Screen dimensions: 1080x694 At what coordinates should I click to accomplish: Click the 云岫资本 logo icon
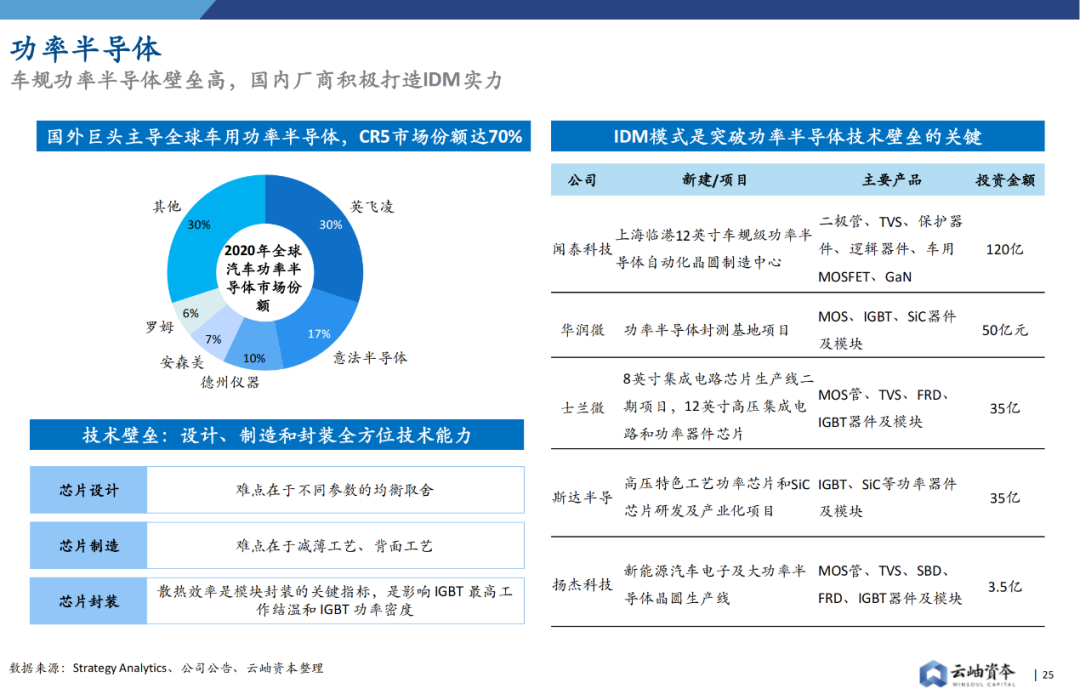point(933,673)
